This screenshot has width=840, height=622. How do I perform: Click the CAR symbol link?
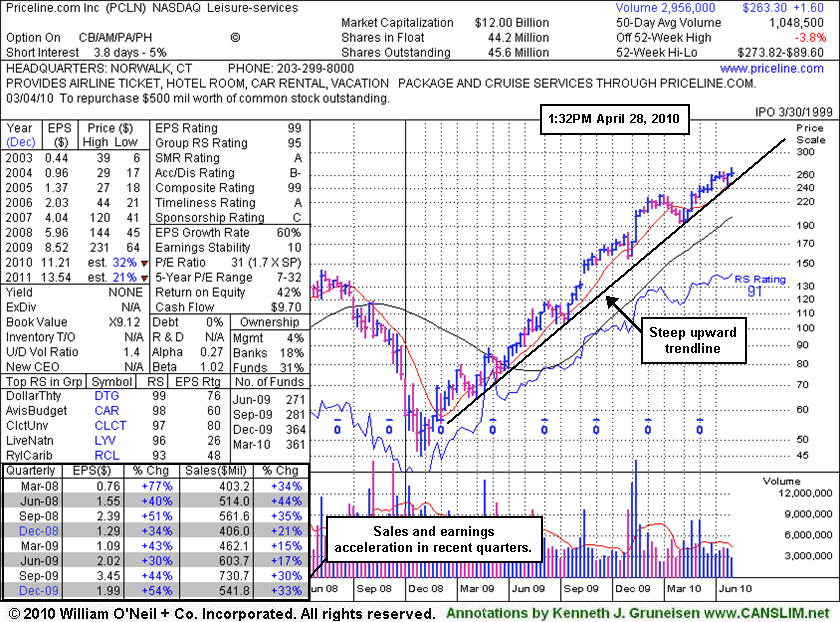[107, 411]
